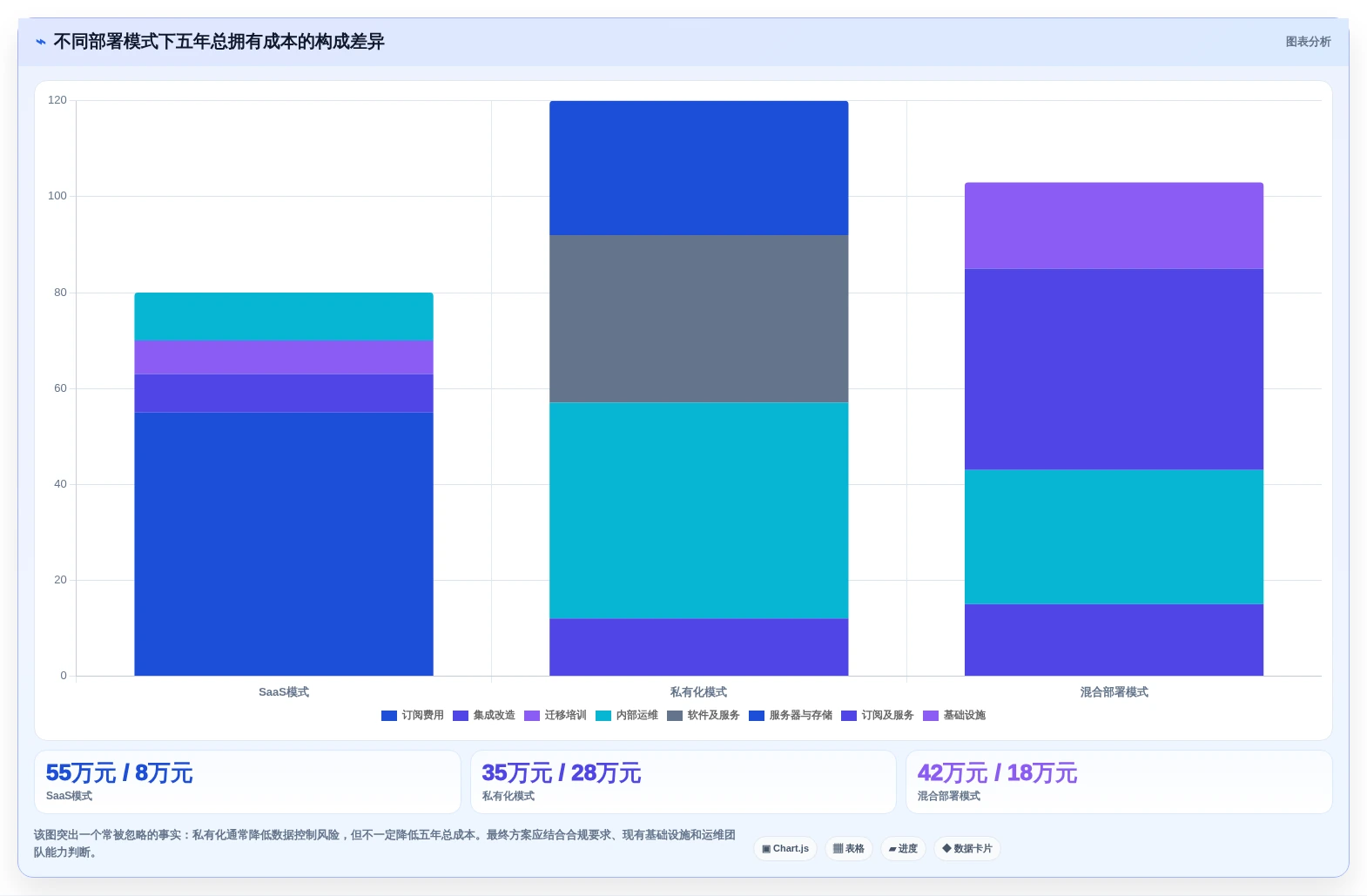The image size is (1367, 896).
Task: Click the summary paragraph starting 该图突出
Action: pos(384,844)
